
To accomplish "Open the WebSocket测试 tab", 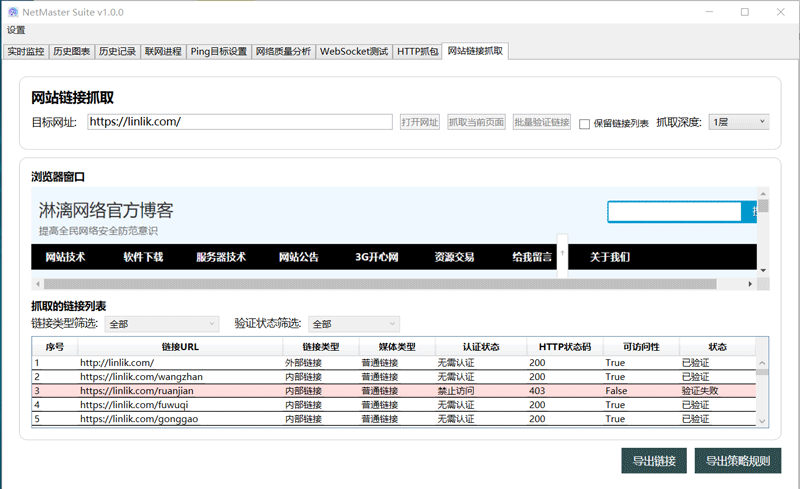I will pos(353,51).
